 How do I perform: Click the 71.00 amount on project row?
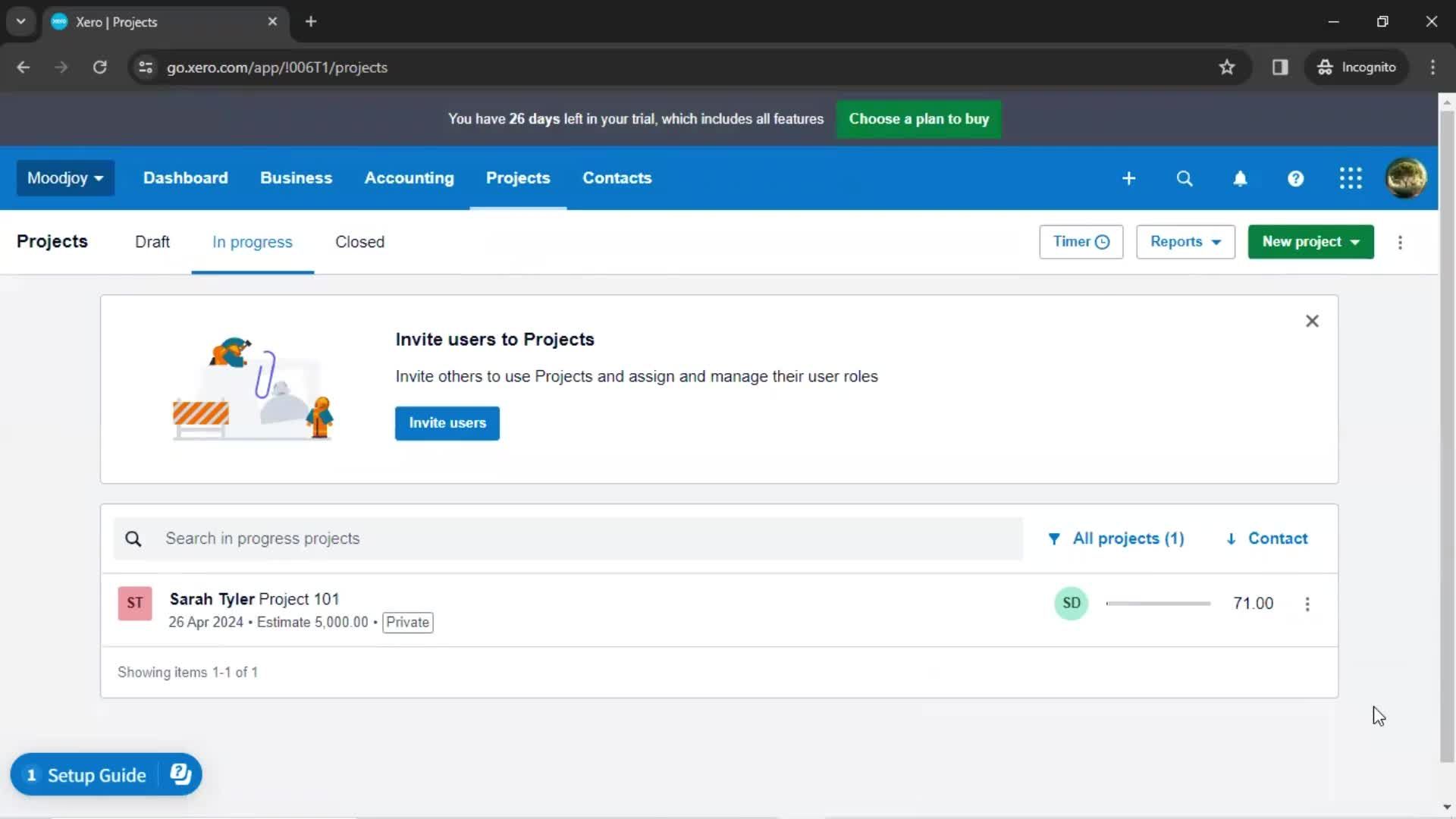pos(1253,604)
